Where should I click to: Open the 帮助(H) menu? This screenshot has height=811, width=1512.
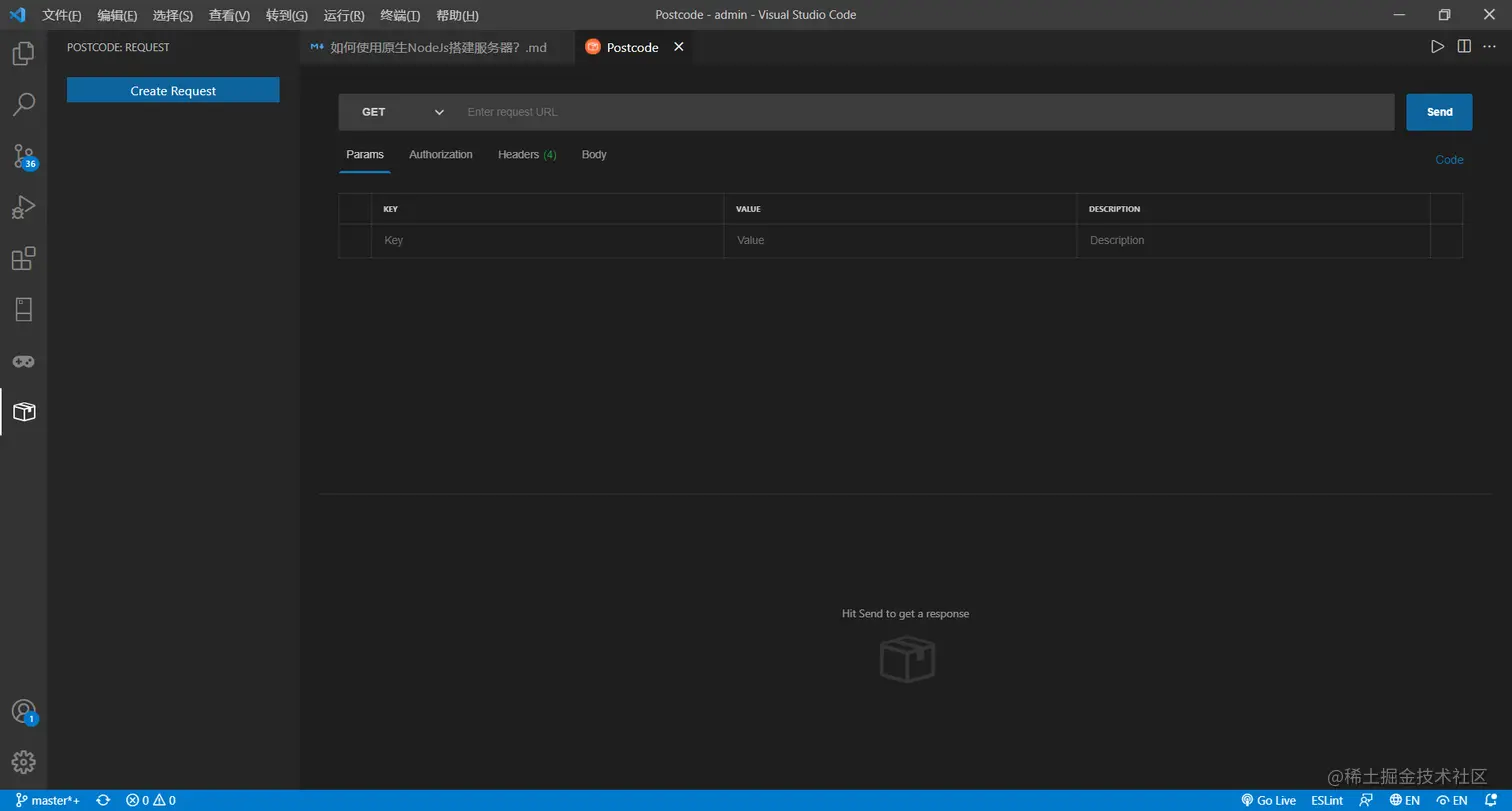457,15
